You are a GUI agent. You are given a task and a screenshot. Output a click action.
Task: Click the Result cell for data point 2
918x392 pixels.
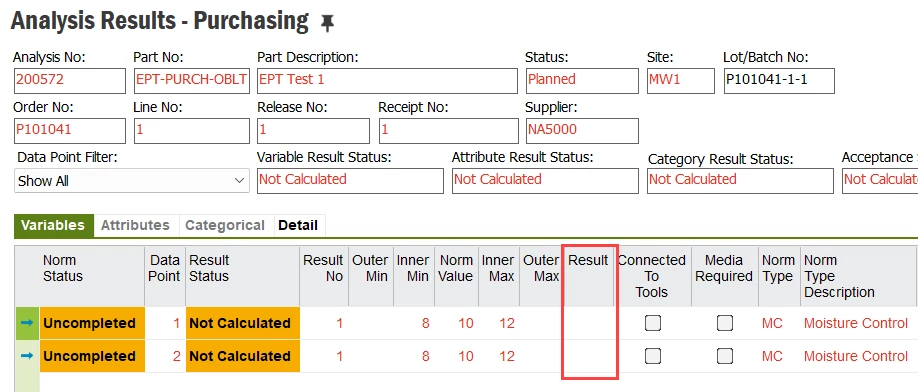589,356
